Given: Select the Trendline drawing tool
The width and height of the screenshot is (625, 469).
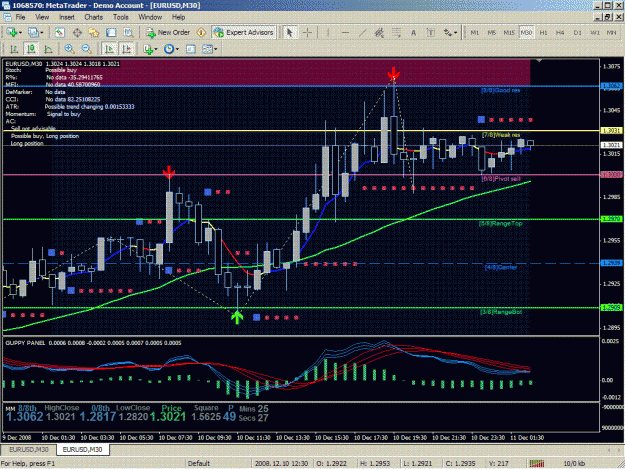Looking at the screenshot, I should pyautogui.click(x=362, y=33).
